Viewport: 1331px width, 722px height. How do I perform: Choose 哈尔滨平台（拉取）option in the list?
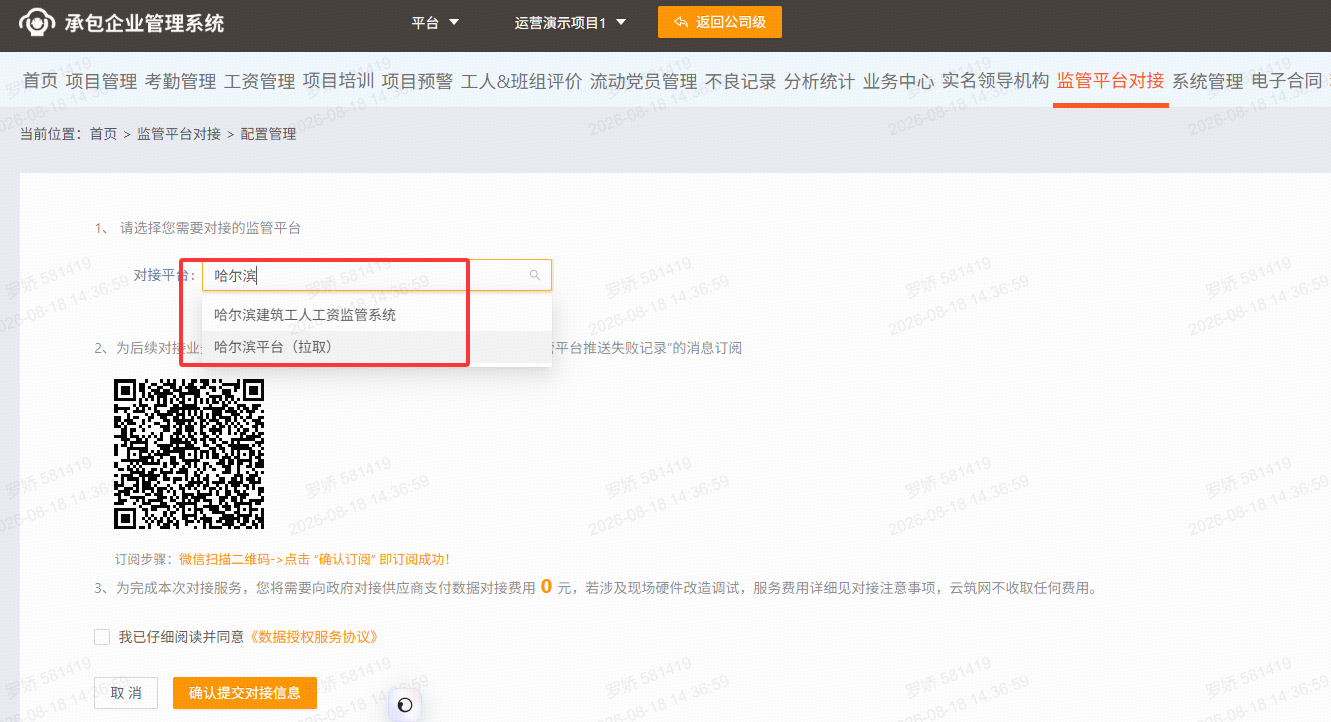pyautogui.click(x=377, y=347)
